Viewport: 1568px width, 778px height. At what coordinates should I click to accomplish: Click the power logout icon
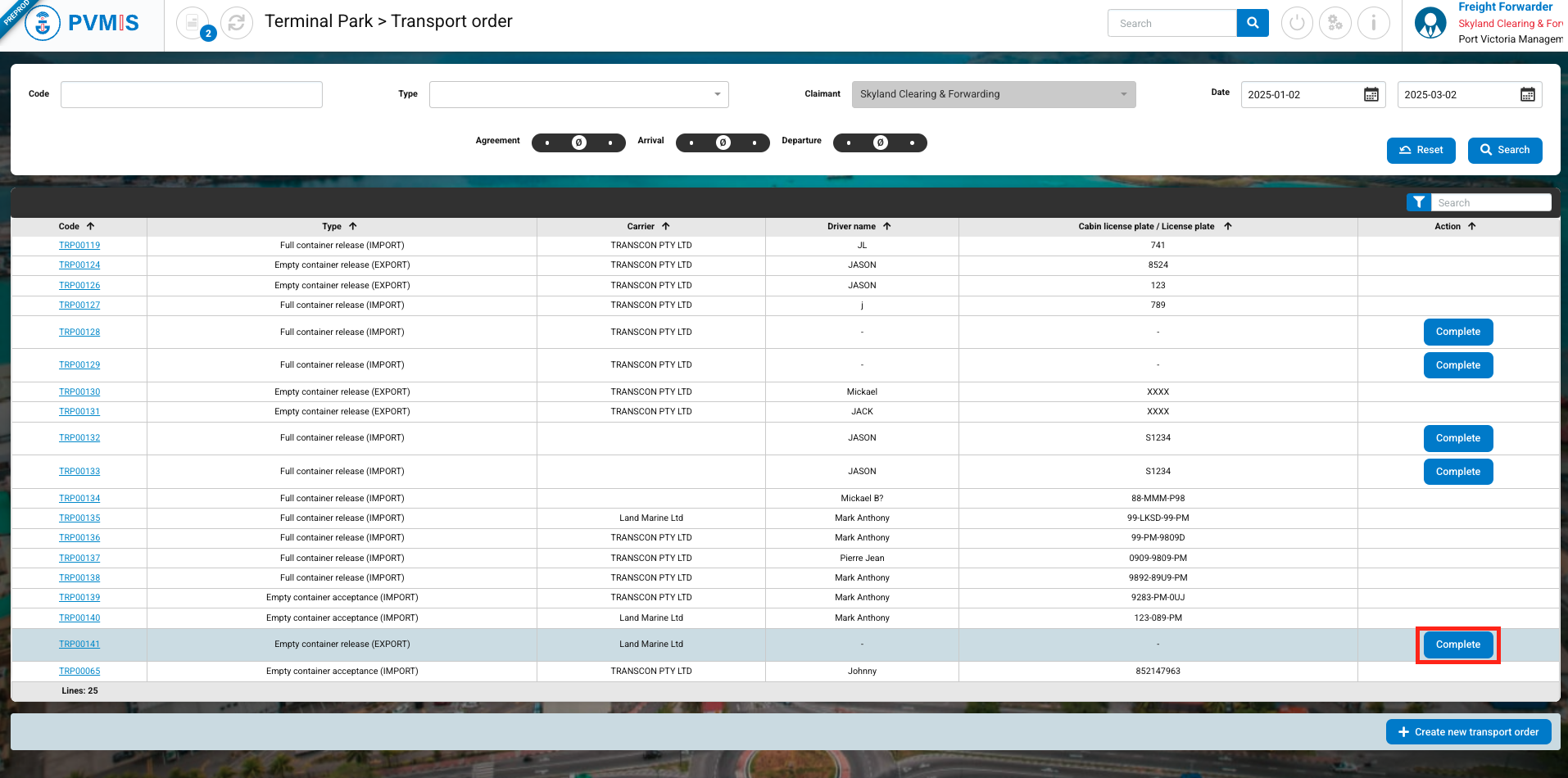point(1296,23)
